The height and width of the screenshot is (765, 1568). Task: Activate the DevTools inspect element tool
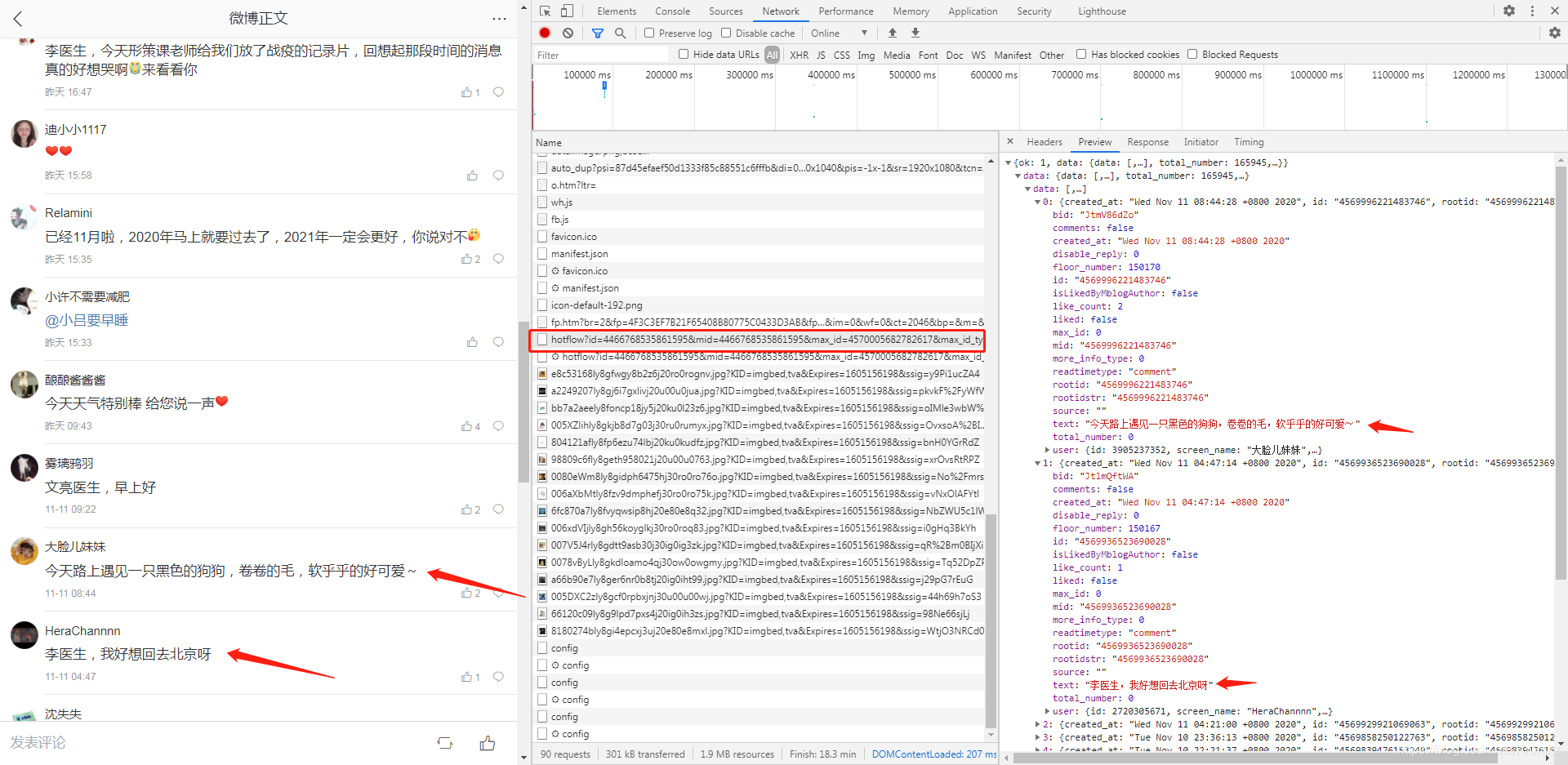coord(546,11)
